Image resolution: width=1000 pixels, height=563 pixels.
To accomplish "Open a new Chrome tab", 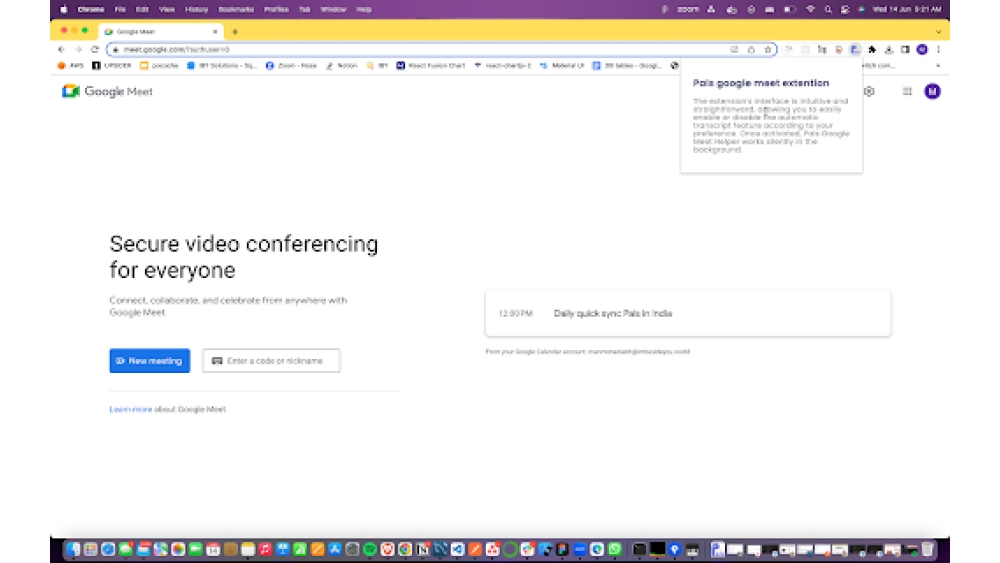I will (x=235, y=31).
